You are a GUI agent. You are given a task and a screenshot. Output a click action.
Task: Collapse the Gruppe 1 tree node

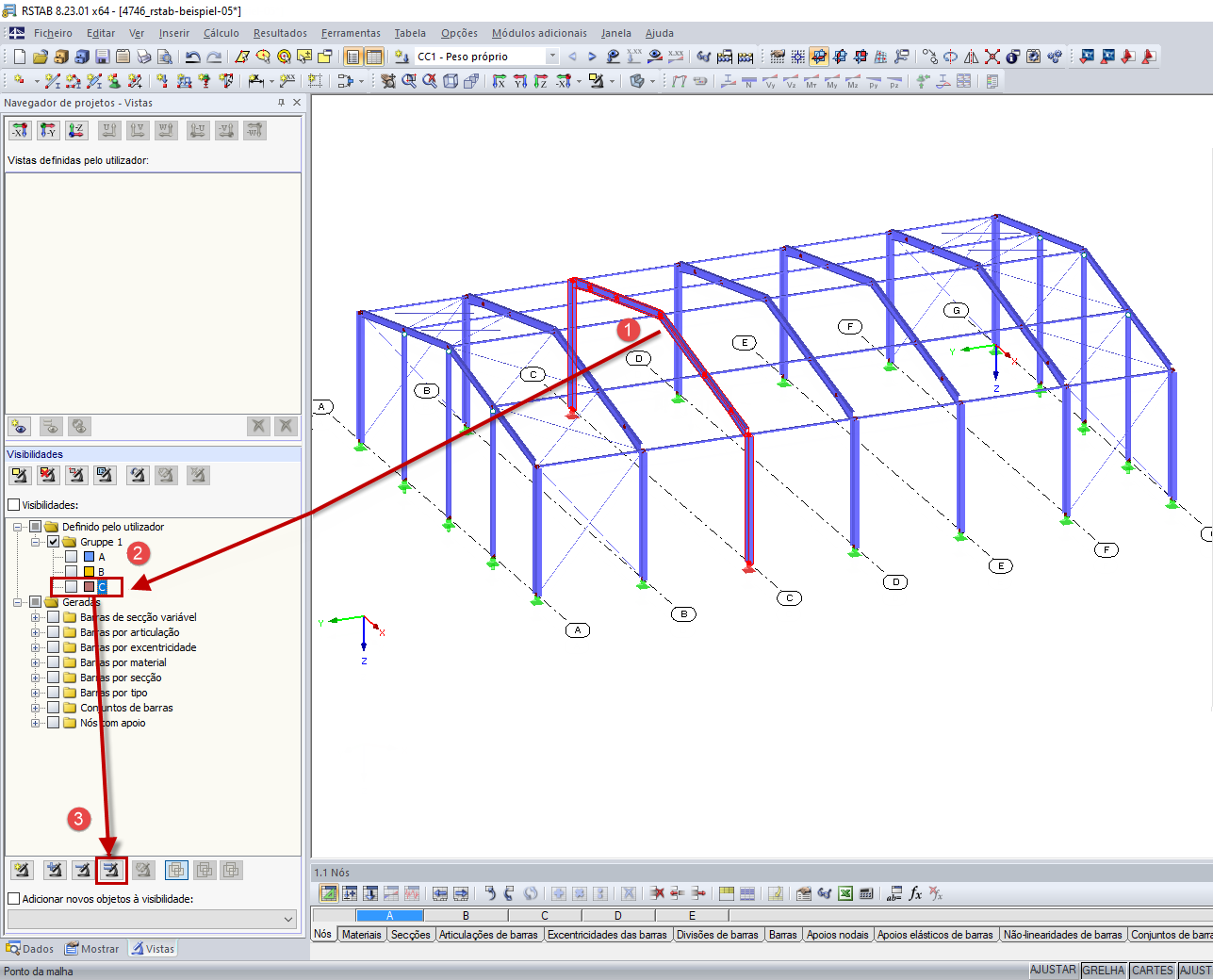coord(36,542)
